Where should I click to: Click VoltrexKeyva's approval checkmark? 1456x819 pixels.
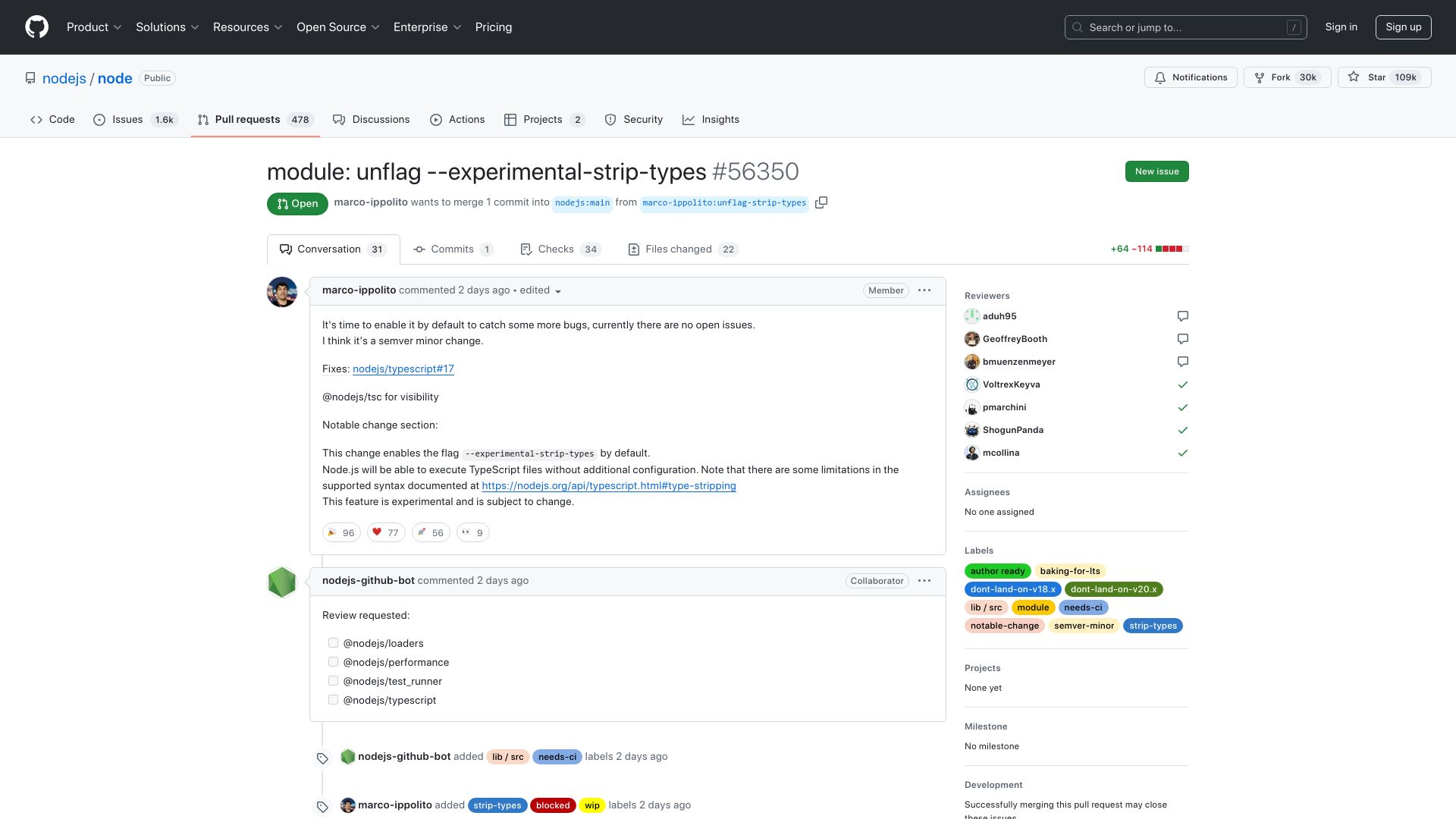point(1183,384)
